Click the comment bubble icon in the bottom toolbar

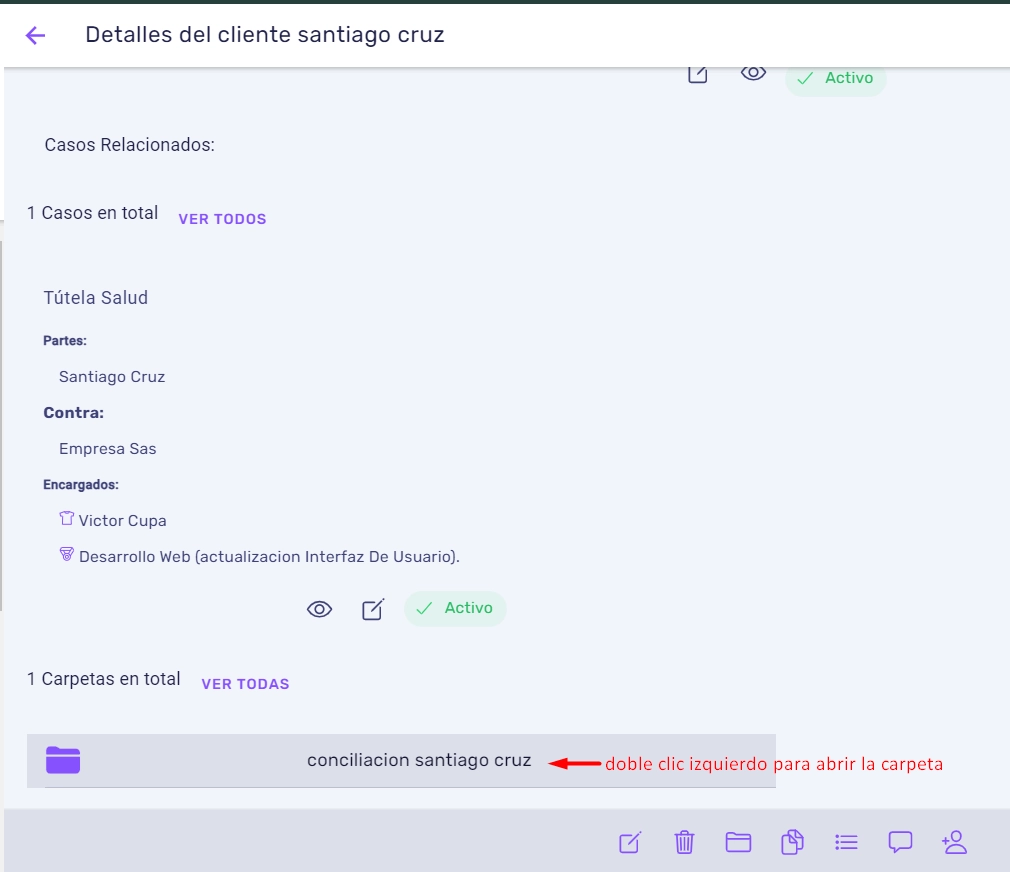900,842
